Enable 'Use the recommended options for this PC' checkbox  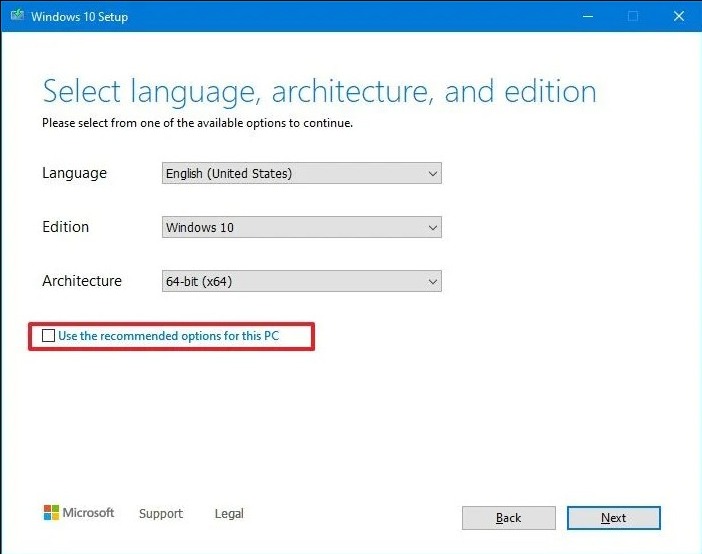point(48,336)
